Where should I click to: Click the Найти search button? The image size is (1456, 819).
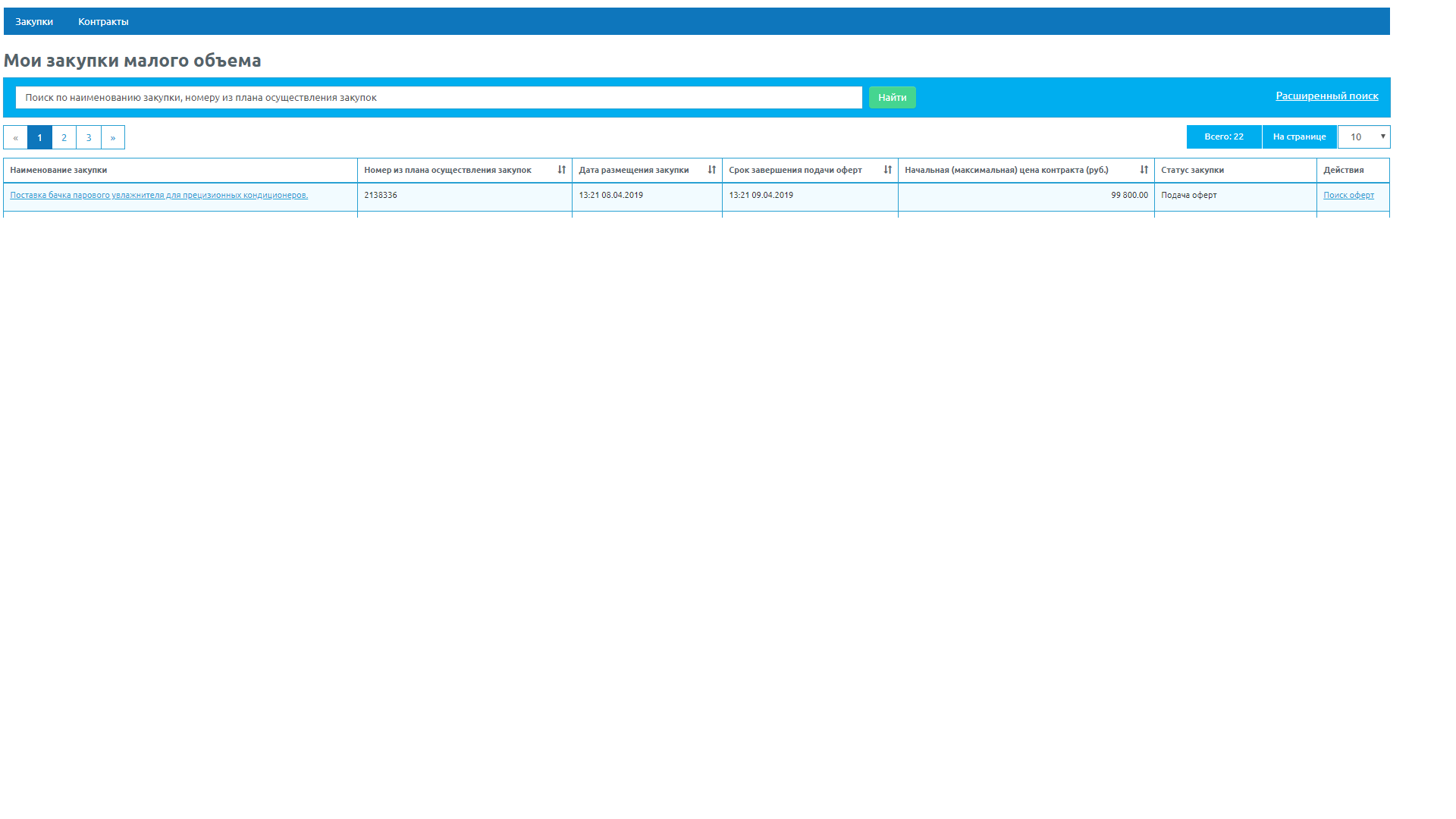pos(892,98)
